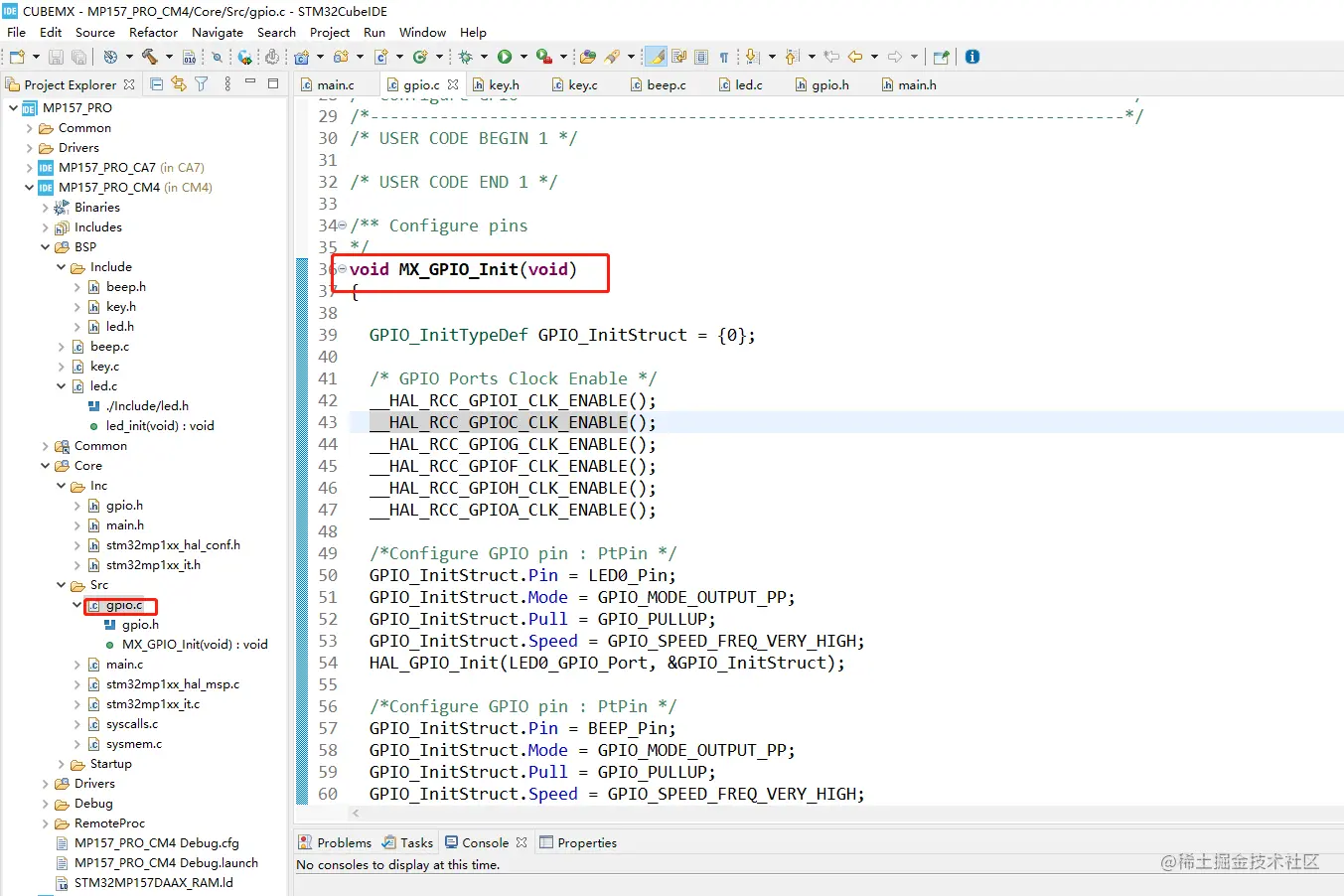This screenshot has height=896, width=1344.
Task: Open the Build hammer dropdown arrow
Action: tap(169, 58)
